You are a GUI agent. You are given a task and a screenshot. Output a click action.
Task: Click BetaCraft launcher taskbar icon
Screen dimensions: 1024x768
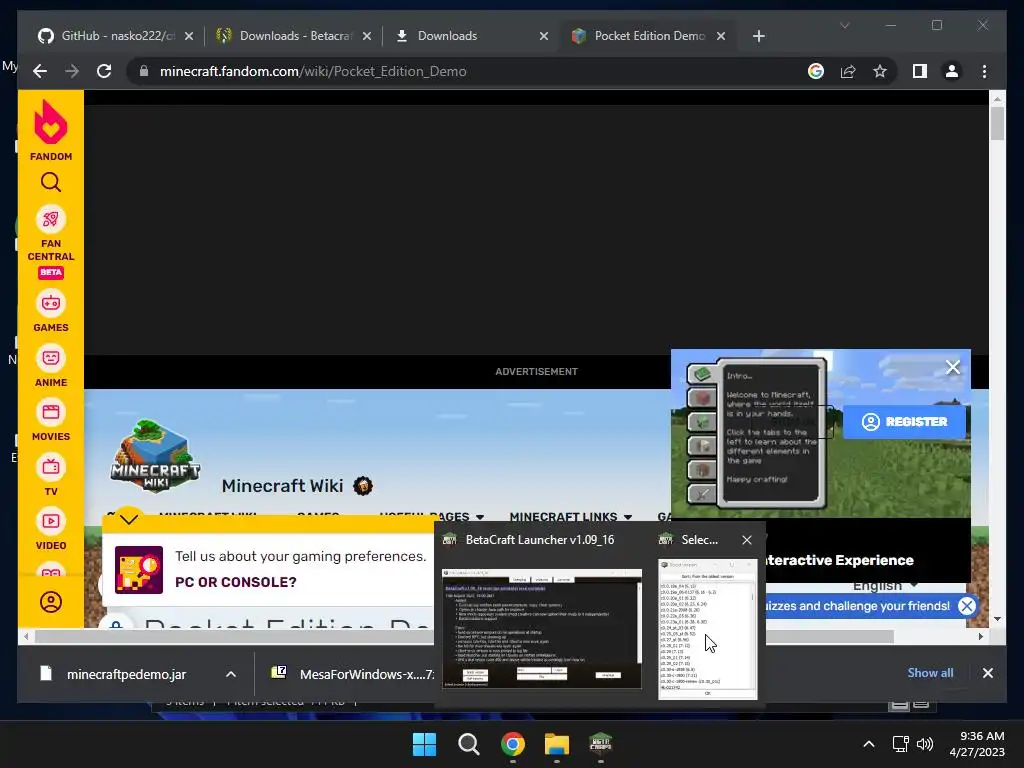pos(600,744)
